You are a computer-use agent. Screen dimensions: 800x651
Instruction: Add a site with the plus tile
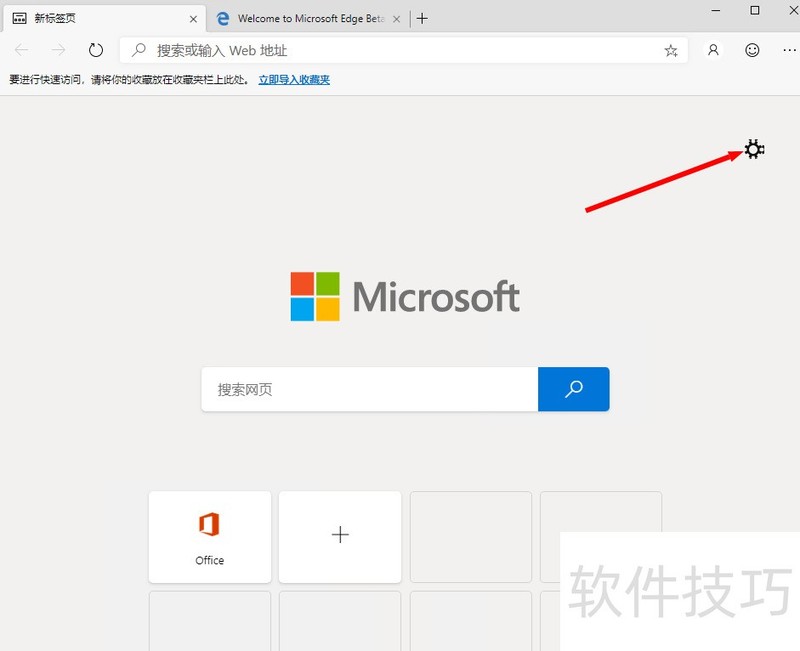(x=340, y=537)
